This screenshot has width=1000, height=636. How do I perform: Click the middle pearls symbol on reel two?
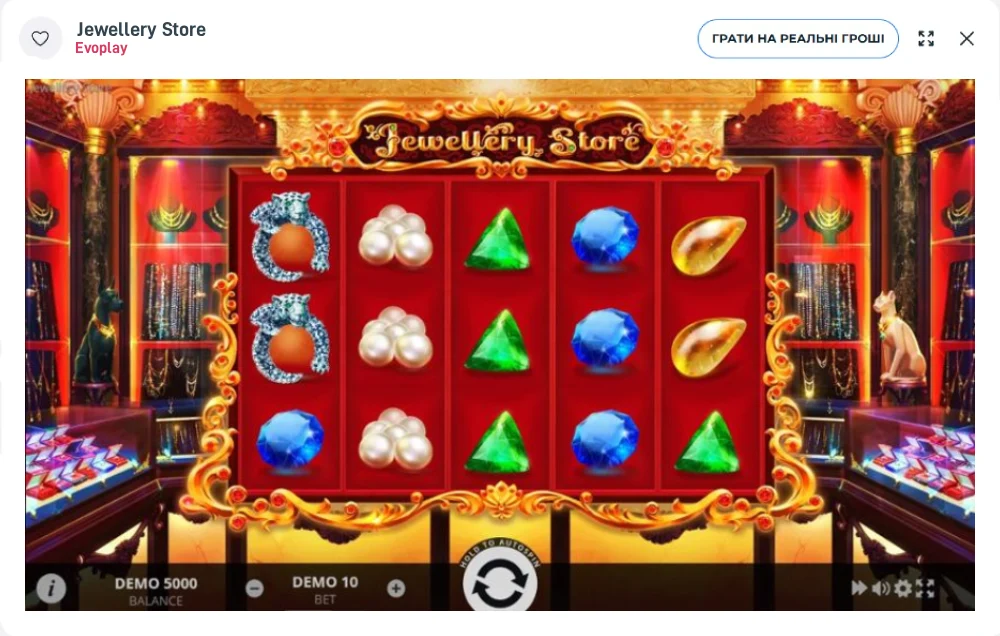[x=395, y=338]
